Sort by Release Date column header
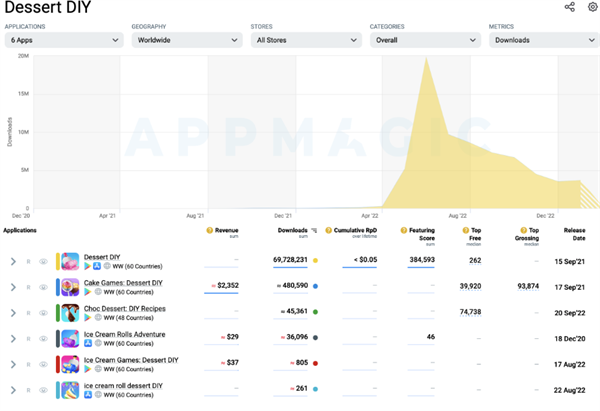600x411 pixels. 574,234
